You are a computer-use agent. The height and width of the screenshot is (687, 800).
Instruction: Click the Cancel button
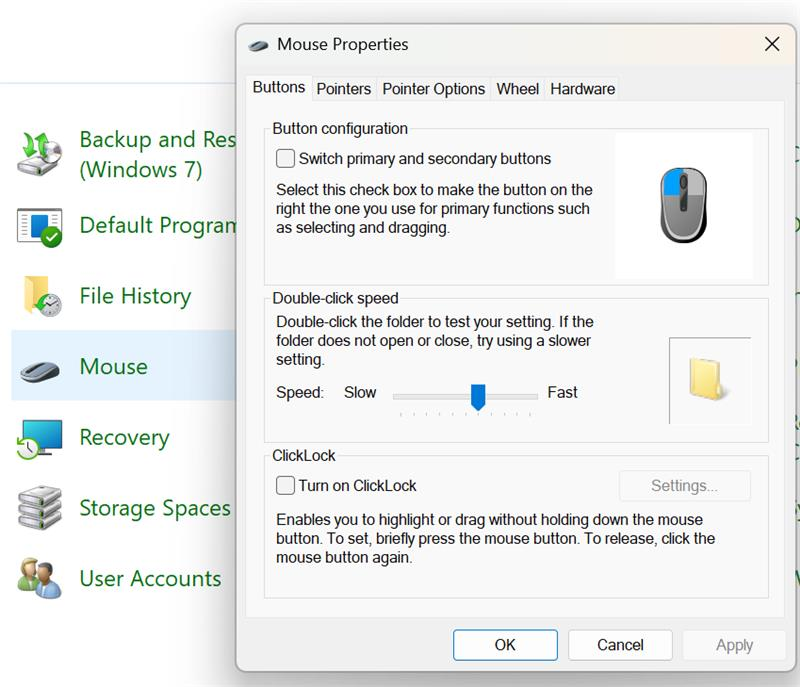tap(620, 645)
